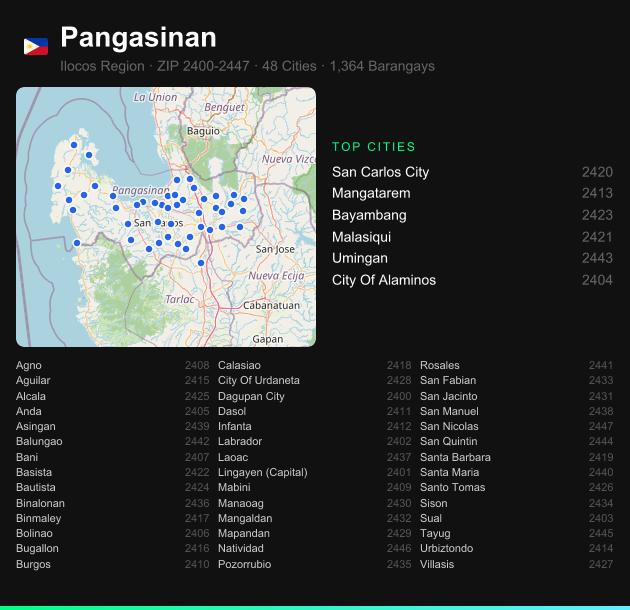Select Anda in the city list

click(x=112, y=411)
